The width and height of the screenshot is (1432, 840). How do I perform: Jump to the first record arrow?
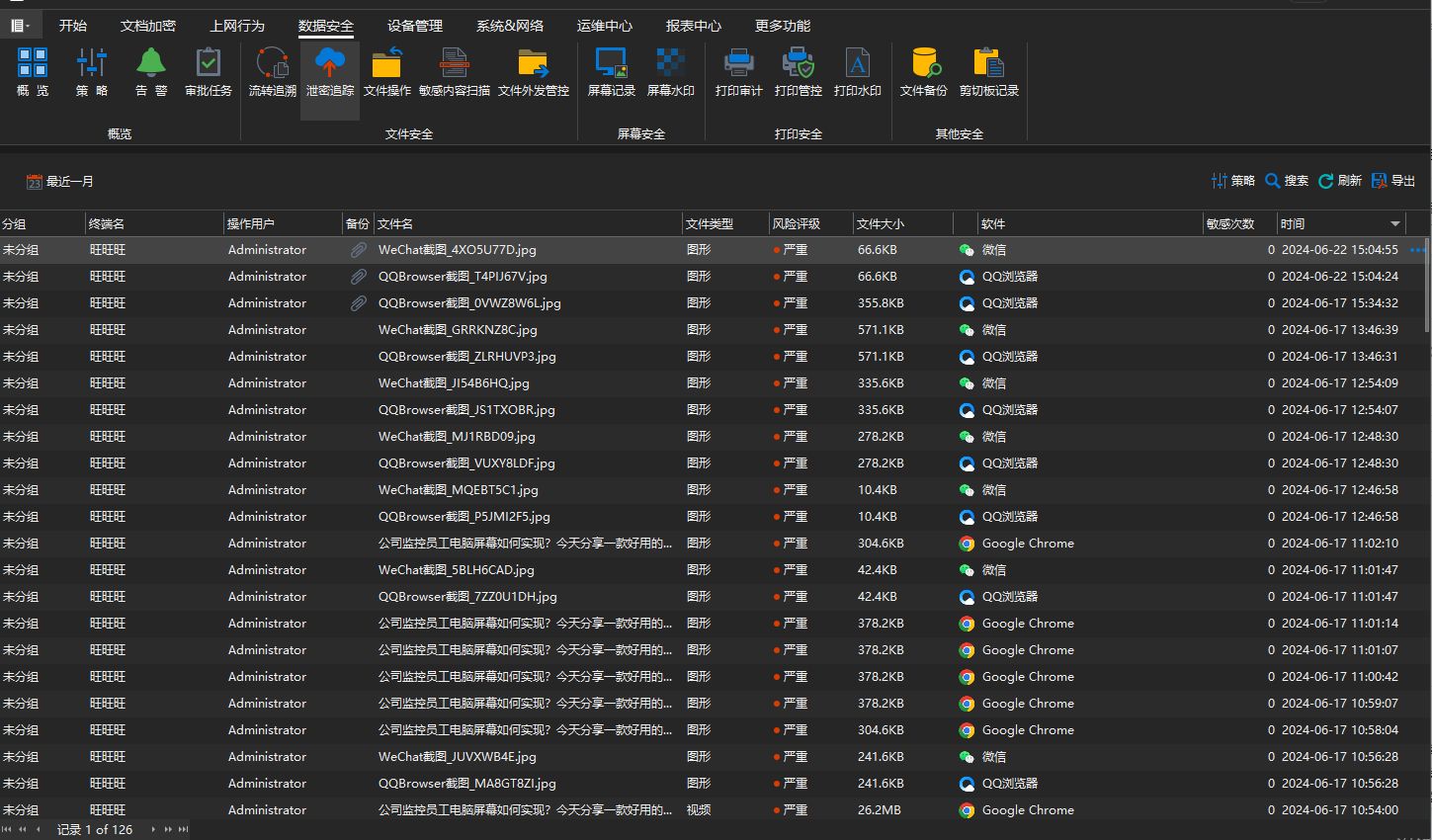pos(8,829)
